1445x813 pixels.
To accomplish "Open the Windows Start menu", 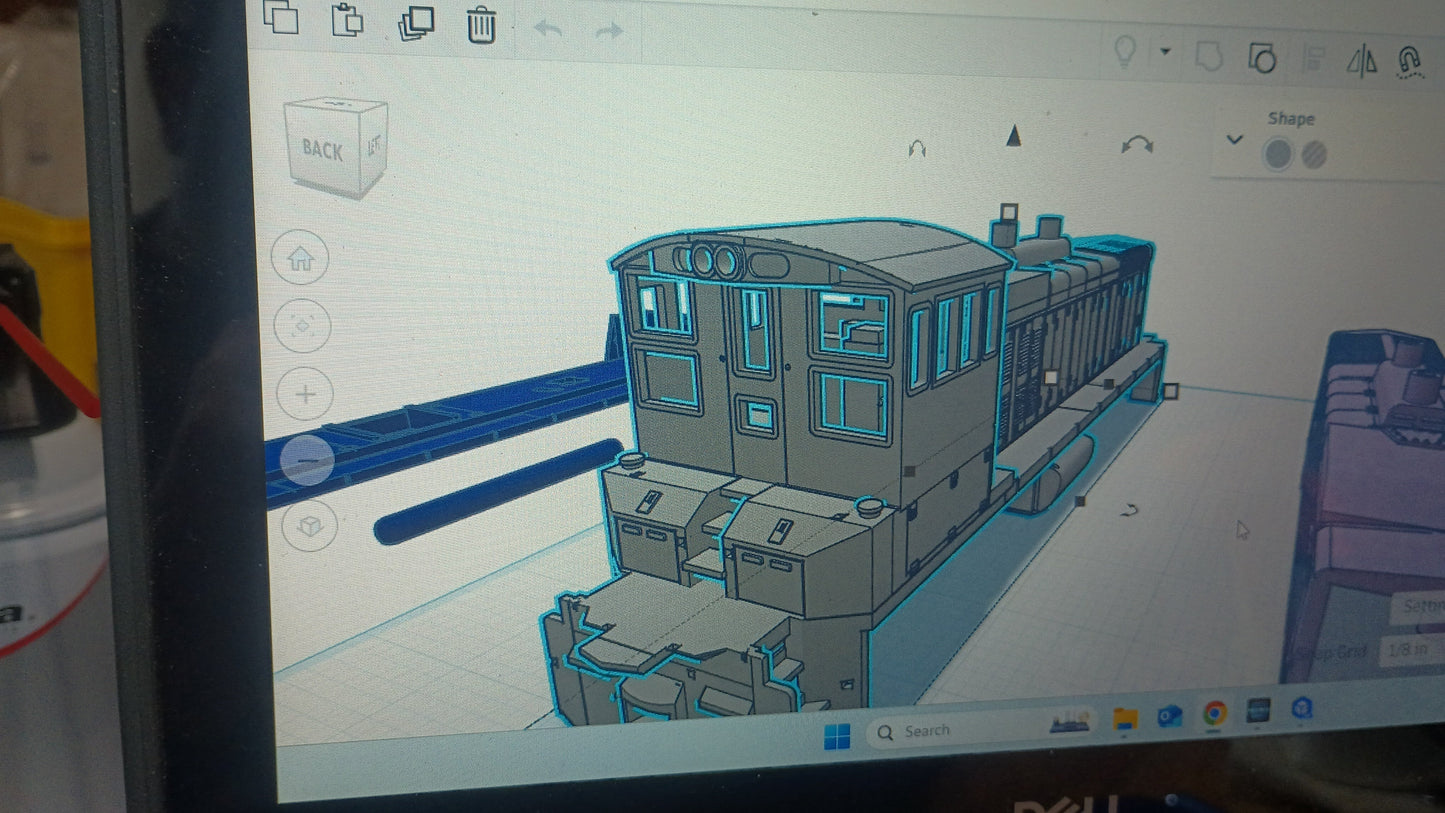I will click(837, 736).
